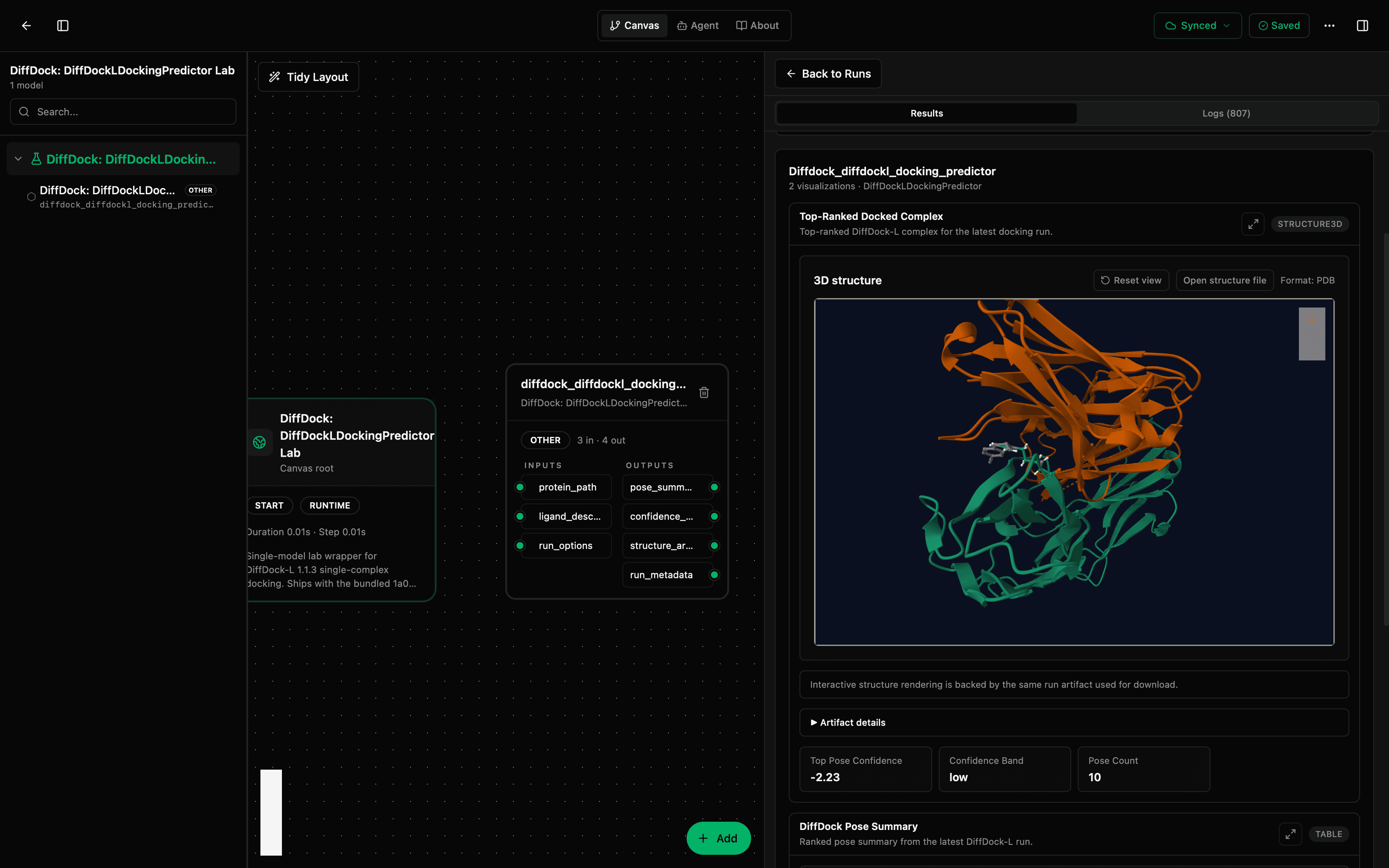The width and height of the screenshot is (1389, 868).
Task: Click the green Add button
Action: [718, 838]
